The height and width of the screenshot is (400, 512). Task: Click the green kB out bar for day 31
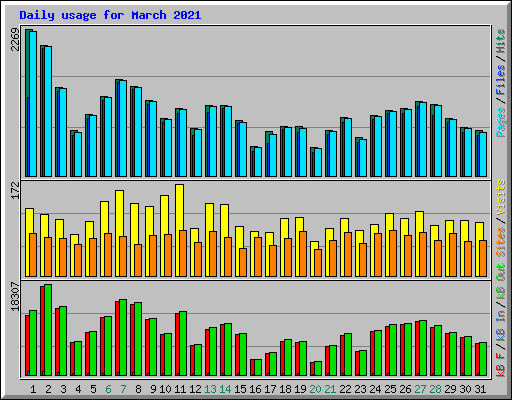point(483,359)
